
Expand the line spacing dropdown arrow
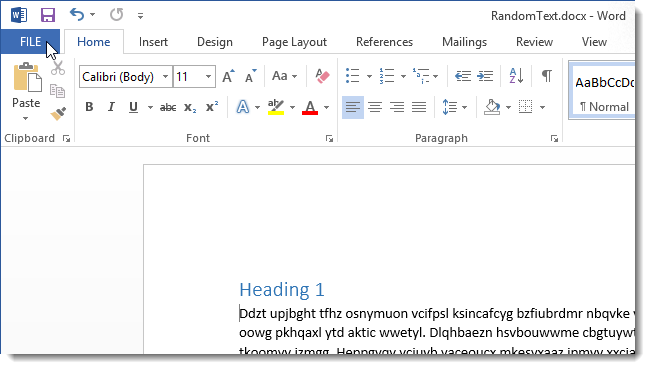pos(464,107)
